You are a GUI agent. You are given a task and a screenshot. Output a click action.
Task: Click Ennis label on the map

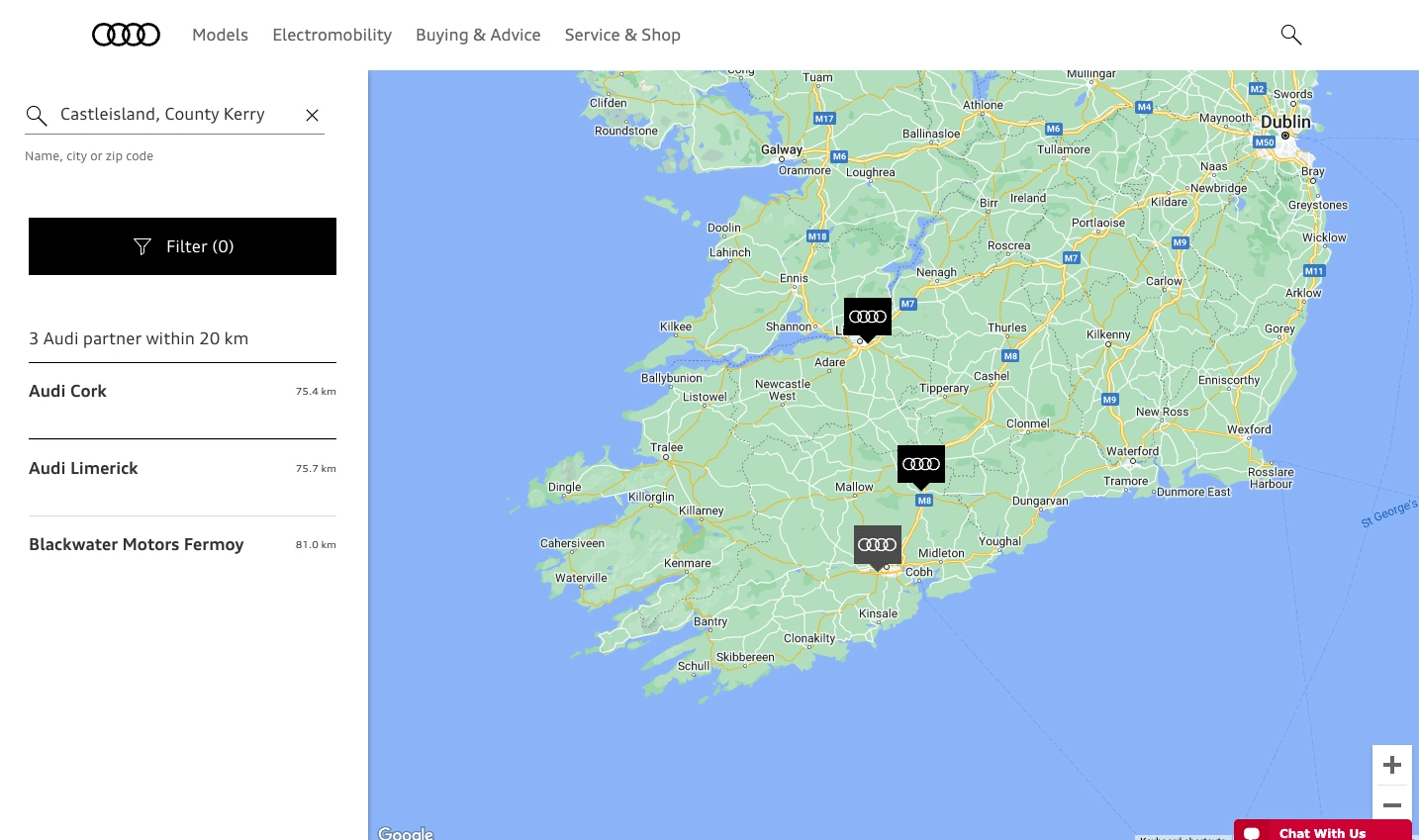pyautogui.click(x=794, y=278)
